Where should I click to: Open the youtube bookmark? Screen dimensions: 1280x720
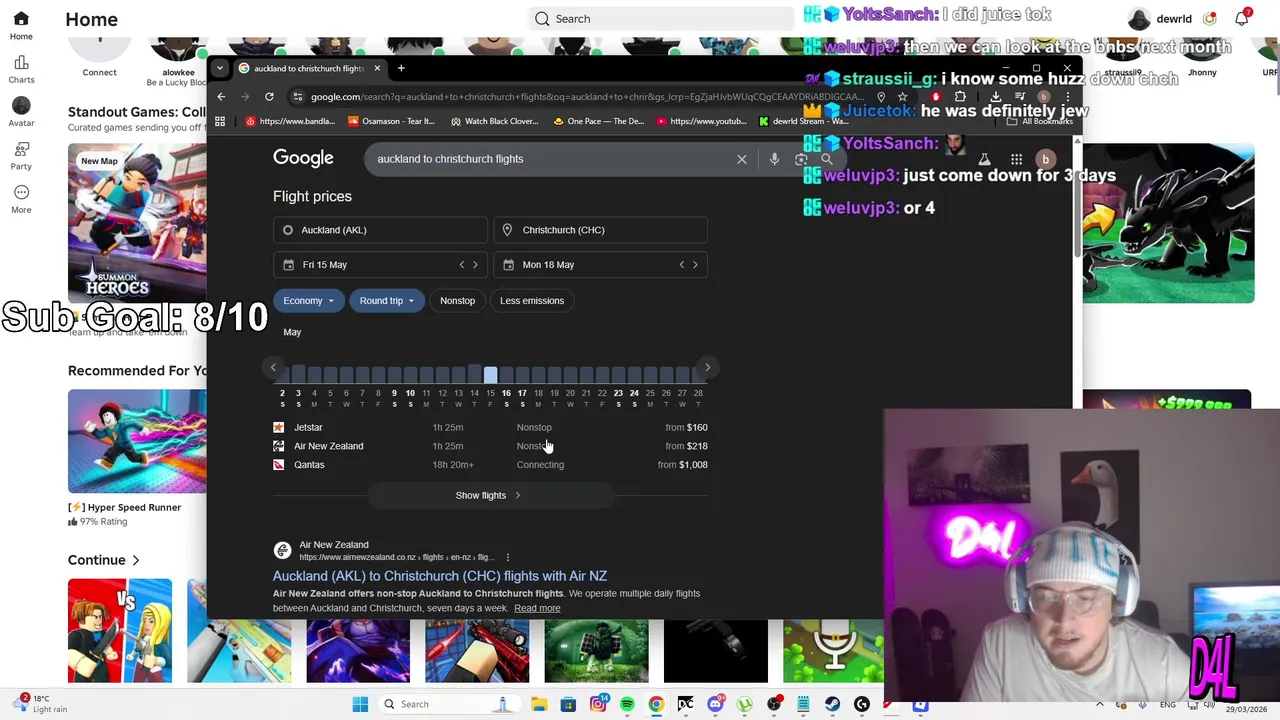pos(702,121)
